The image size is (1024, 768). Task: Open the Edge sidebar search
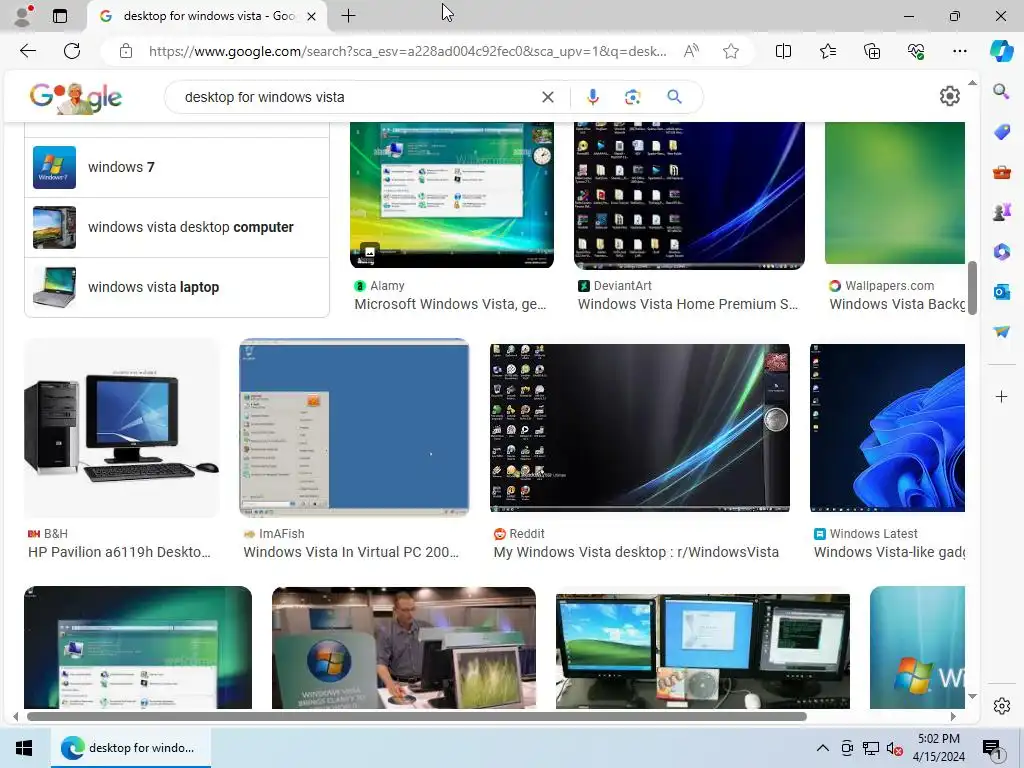click(x=1001, y=91)
